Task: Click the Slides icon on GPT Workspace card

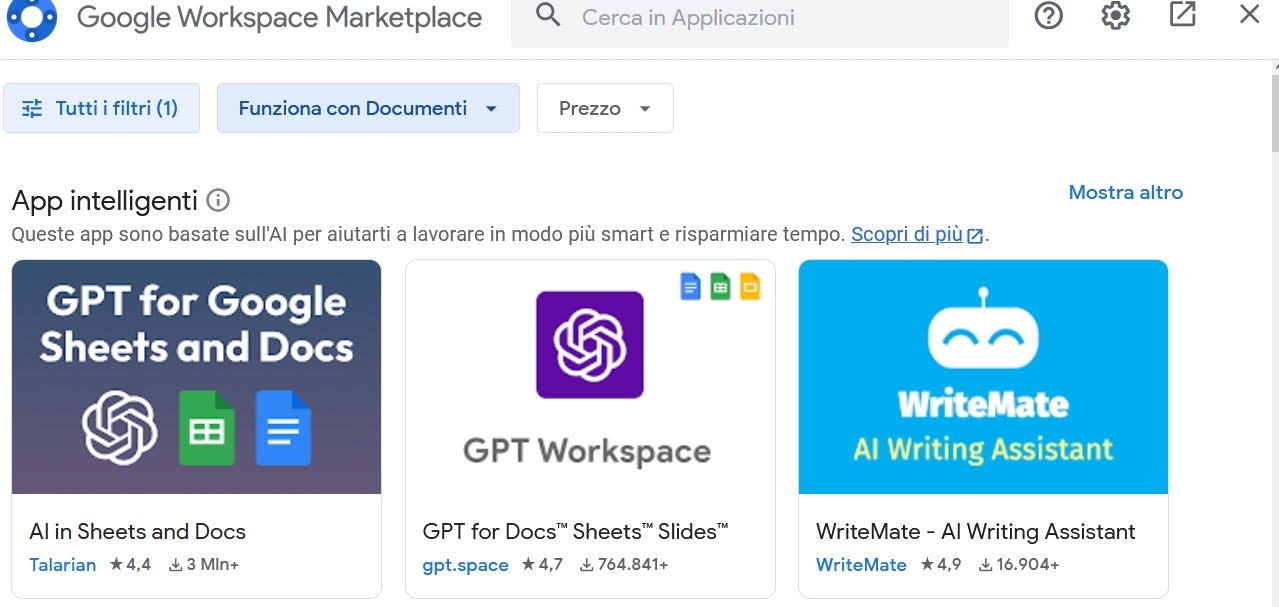Action: [750, 287]
